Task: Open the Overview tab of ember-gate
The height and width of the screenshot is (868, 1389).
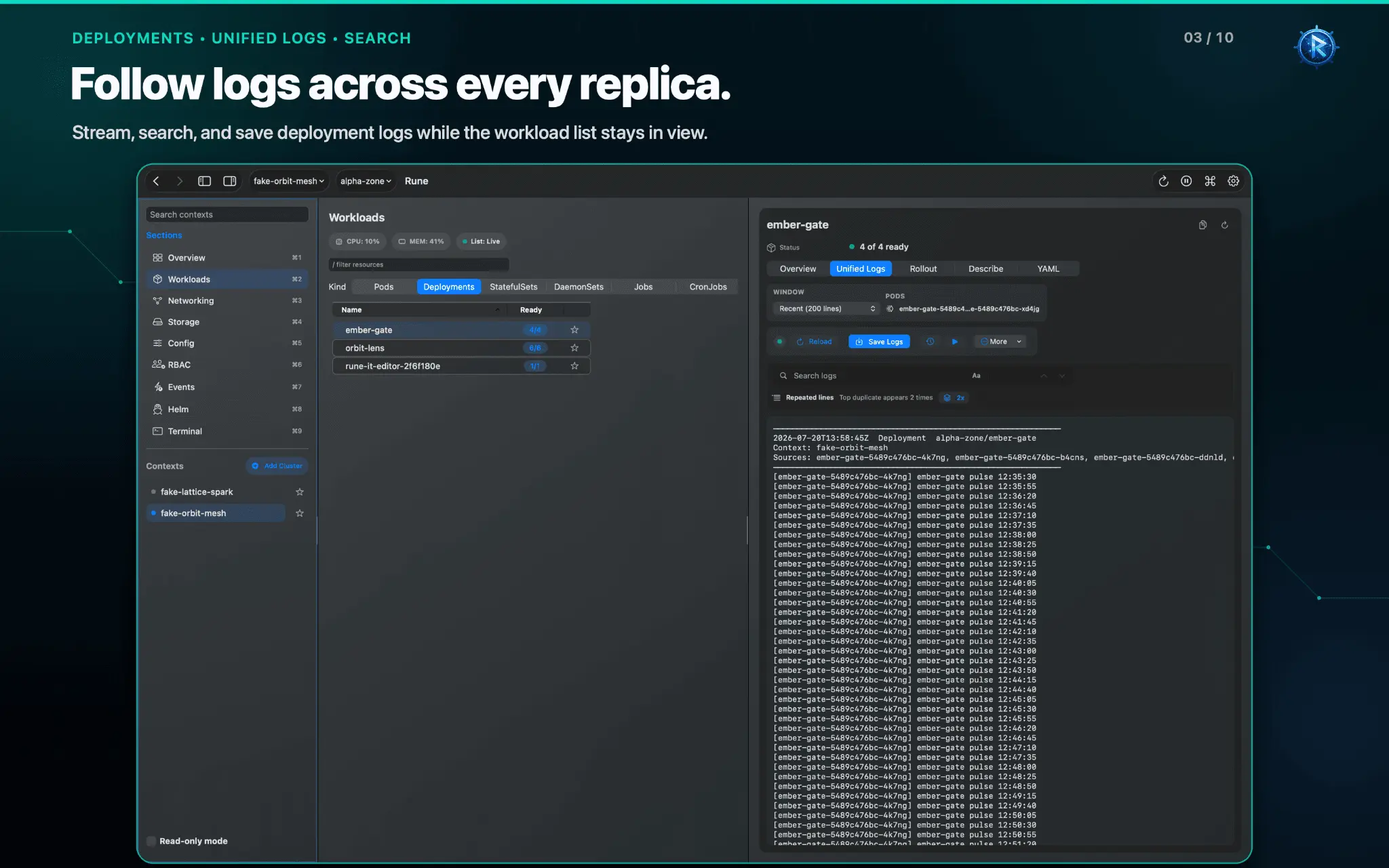Action: [798, 269]
